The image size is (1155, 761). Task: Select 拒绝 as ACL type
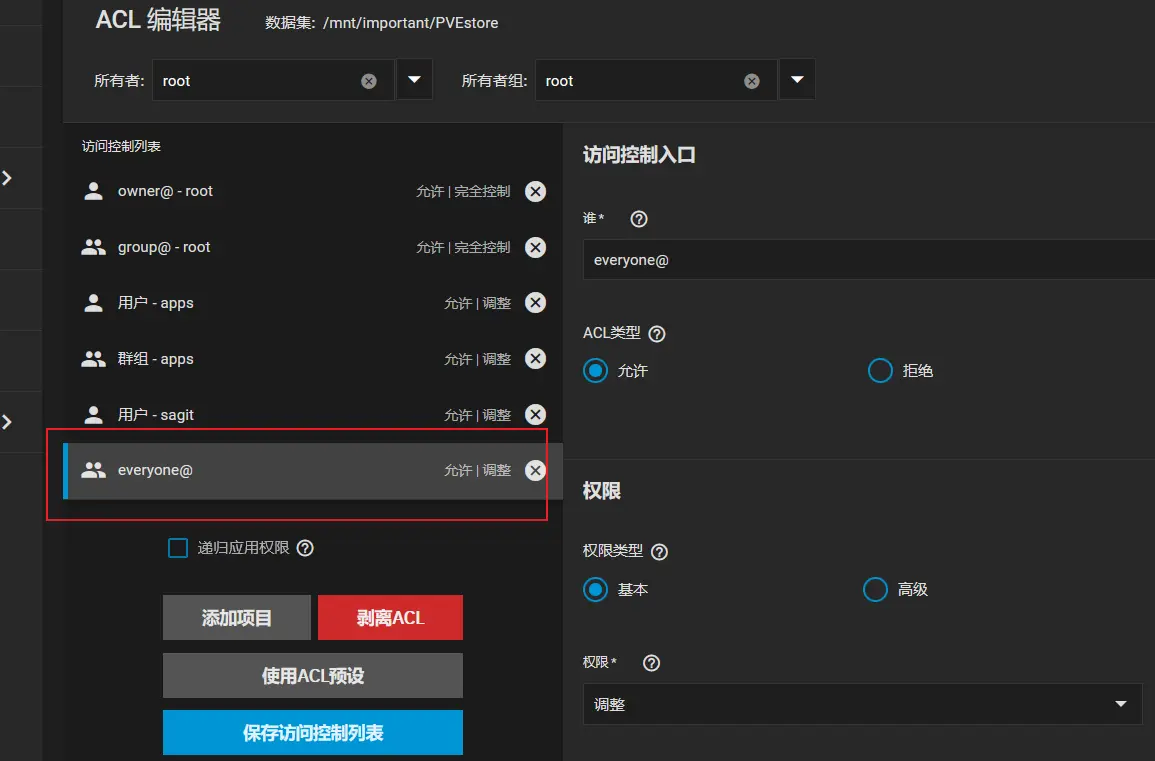(x=880, y=371)
